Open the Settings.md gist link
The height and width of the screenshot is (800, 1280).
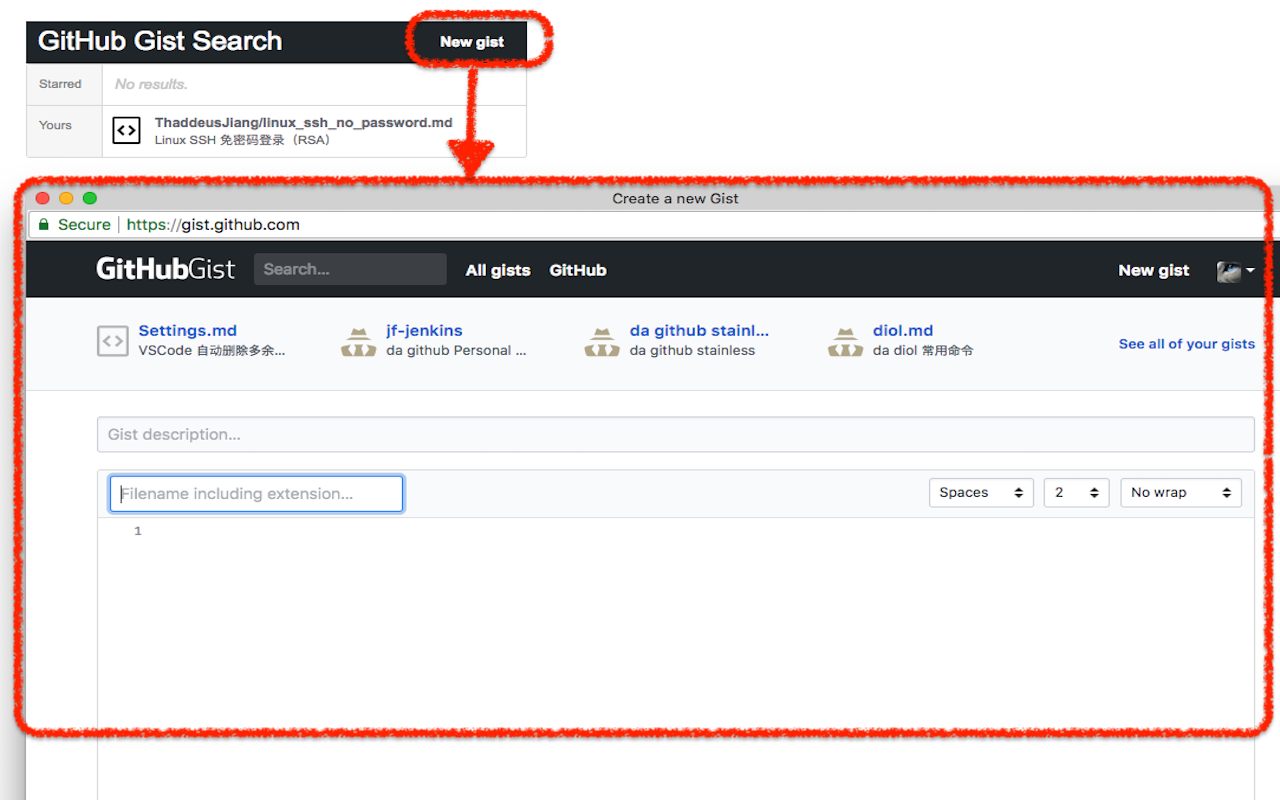click(x=188, y=330)
